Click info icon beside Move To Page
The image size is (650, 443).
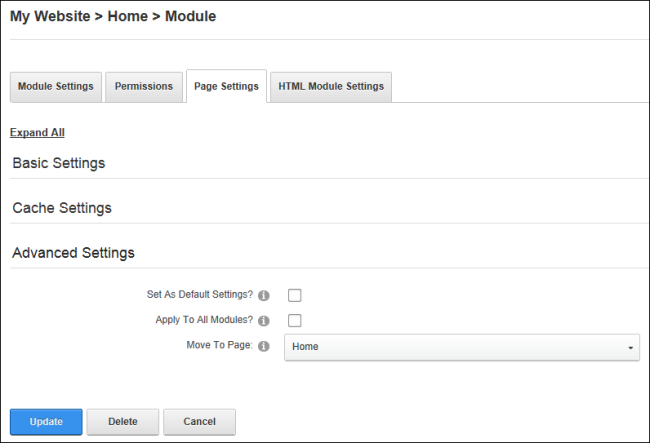[264, 346]
